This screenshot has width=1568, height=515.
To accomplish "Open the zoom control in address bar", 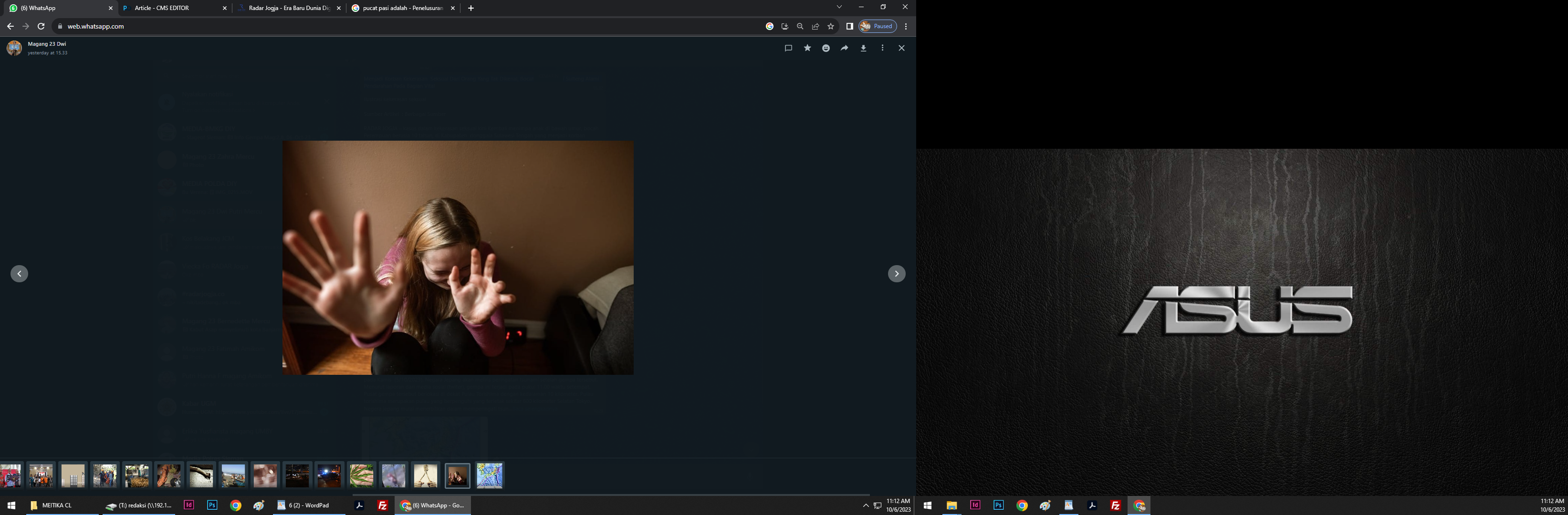I will tap(800, 26).
